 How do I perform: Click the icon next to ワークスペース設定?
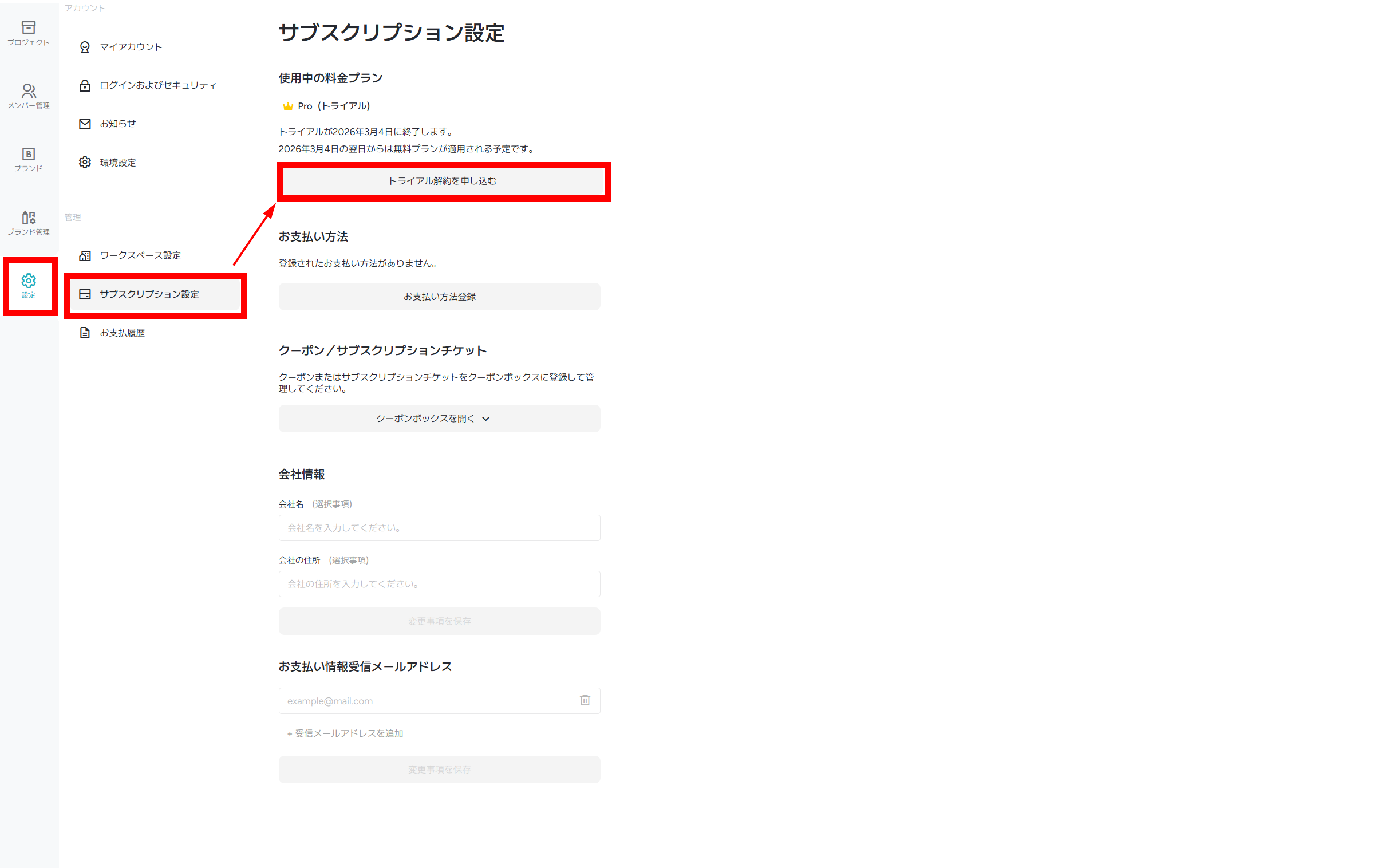[x=85, y=255]
